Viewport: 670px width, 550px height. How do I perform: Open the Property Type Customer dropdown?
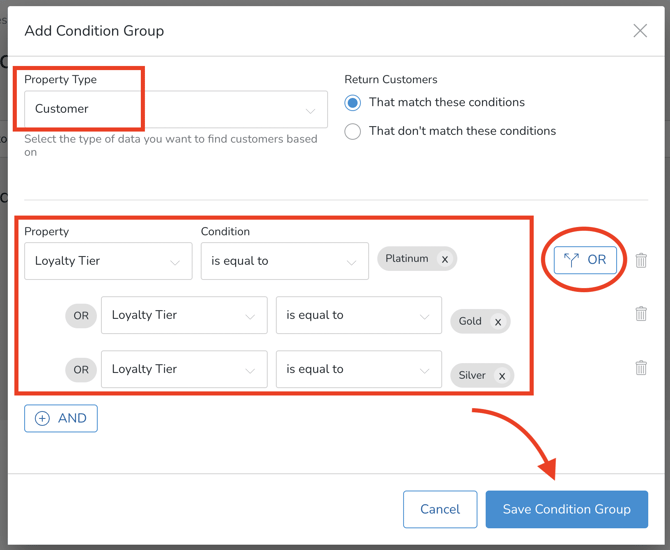[176, 109]
